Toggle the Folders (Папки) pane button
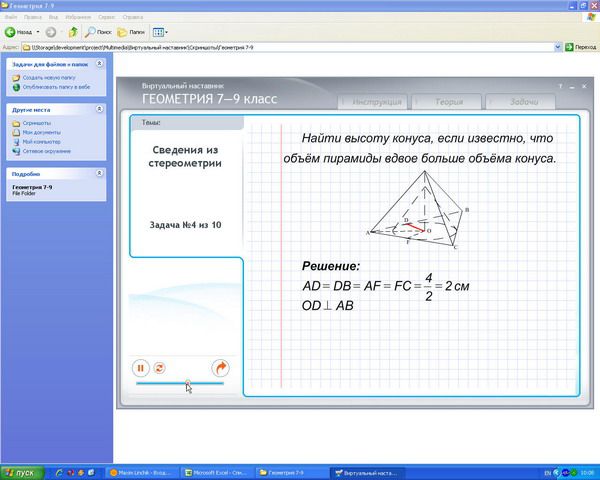The width and height of the screenshot is (600, 480). (132, 32)
